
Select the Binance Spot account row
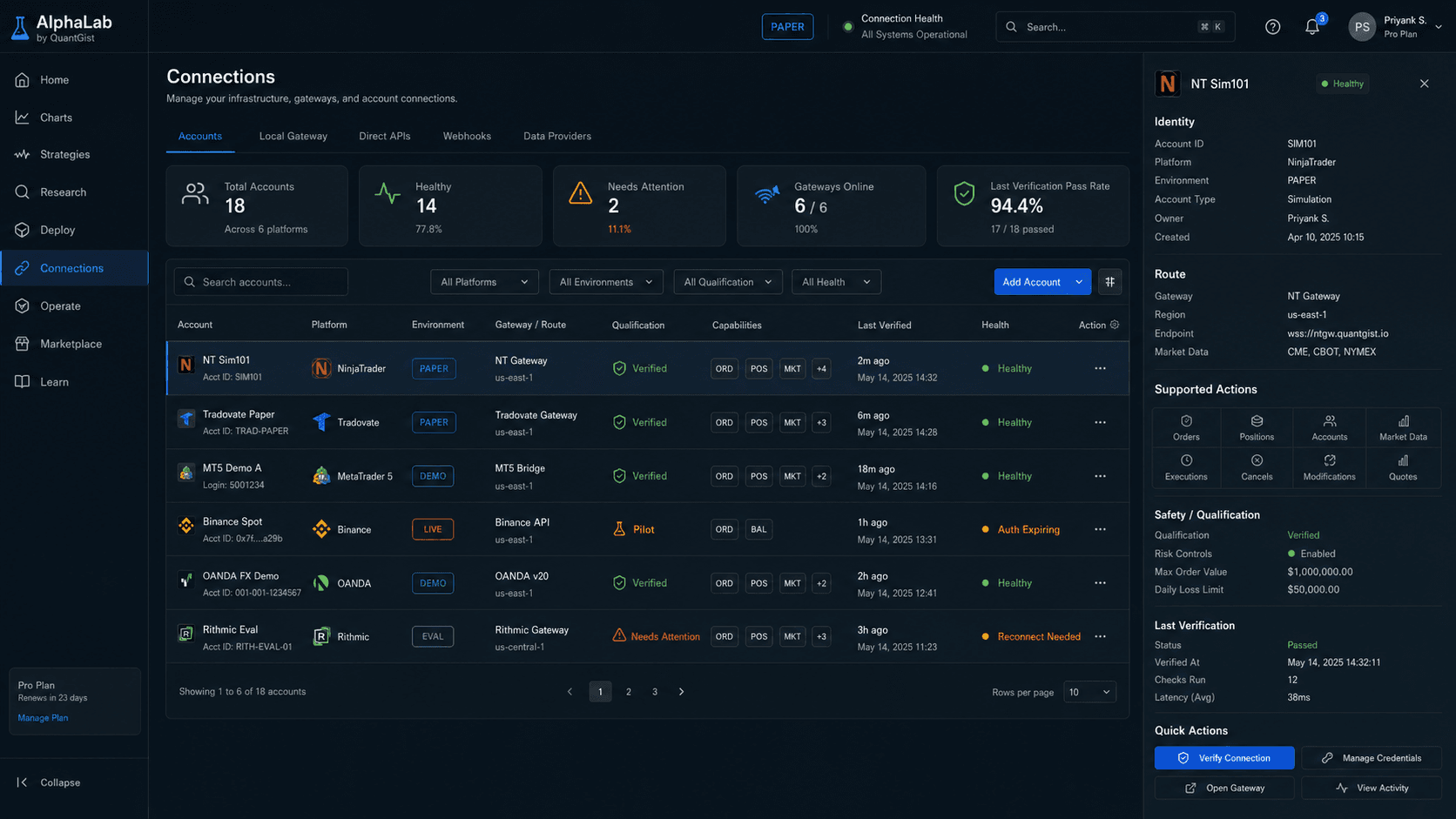[648, 529]
